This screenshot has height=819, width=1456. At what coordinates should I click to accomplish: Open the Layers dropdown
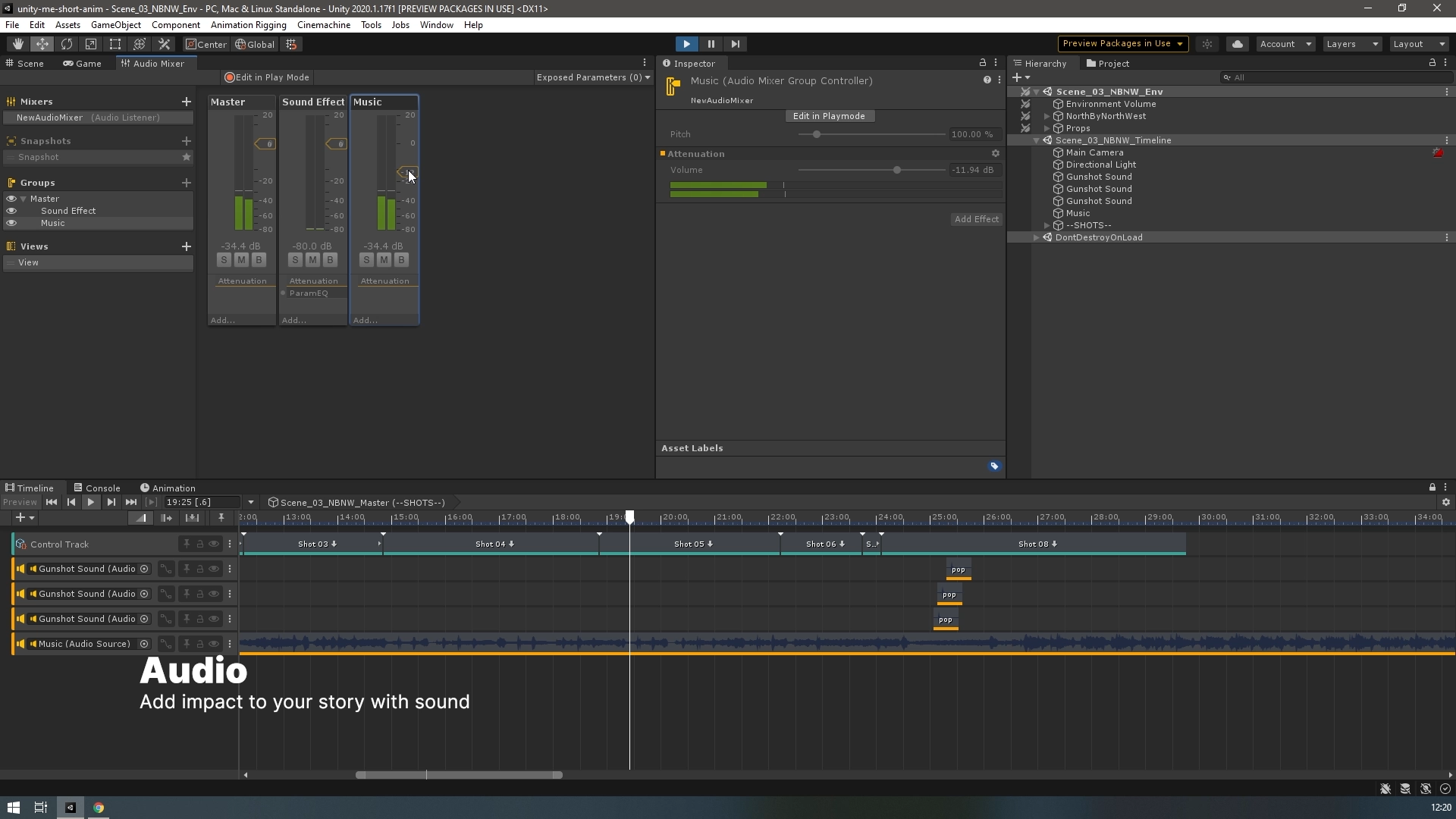click(1351, 44)
